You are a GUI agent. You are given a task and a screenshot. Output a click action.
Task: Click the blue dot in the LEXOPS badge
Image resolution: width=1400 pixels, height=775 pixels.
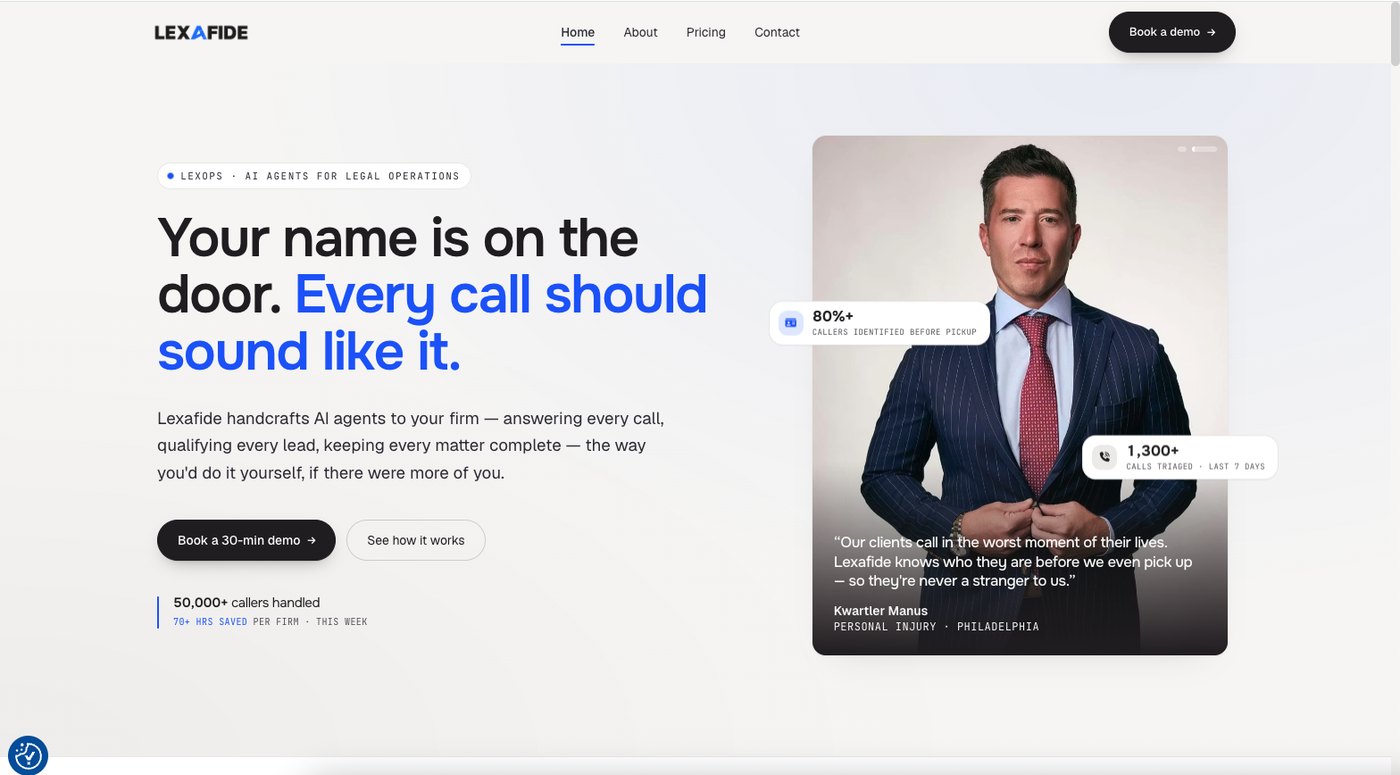click(170, 176)
